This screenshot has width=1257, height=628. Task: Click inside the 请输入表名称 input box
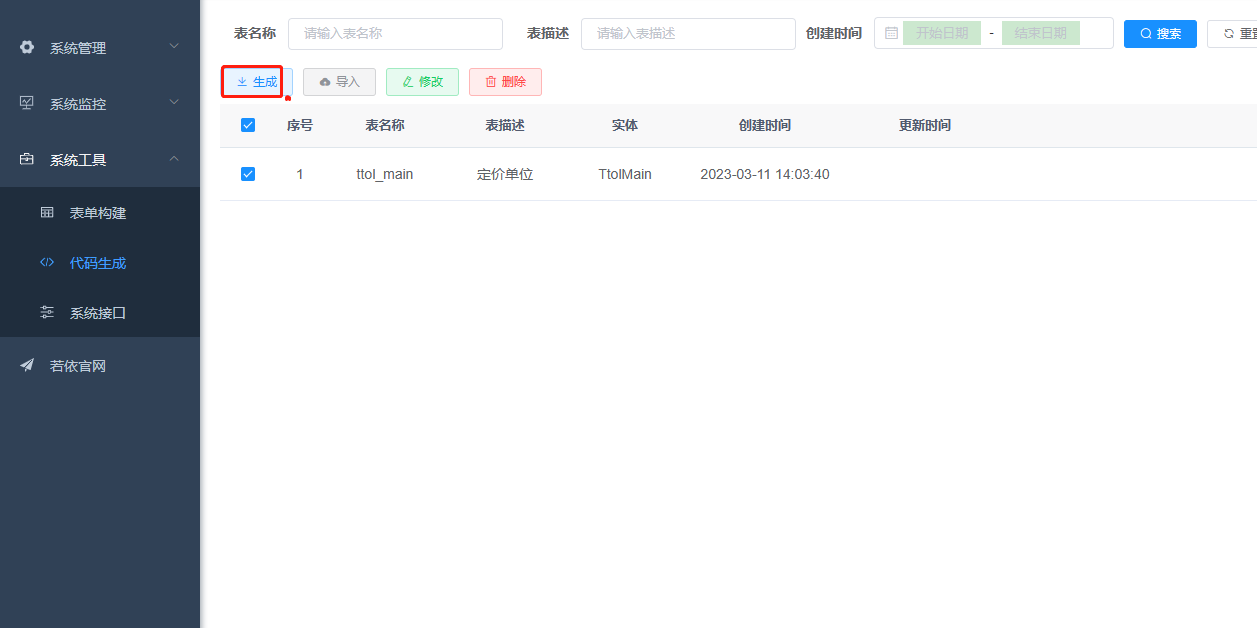click(x=395, y=33)
